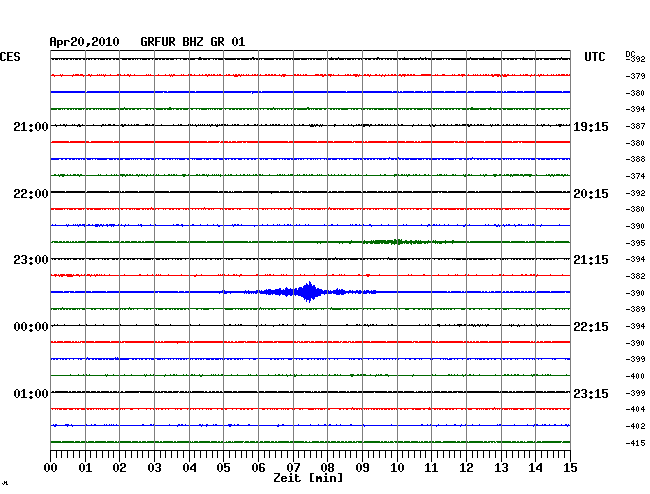
Task: Click the Zeit [min] axis title
Action: tap(308, 478)
